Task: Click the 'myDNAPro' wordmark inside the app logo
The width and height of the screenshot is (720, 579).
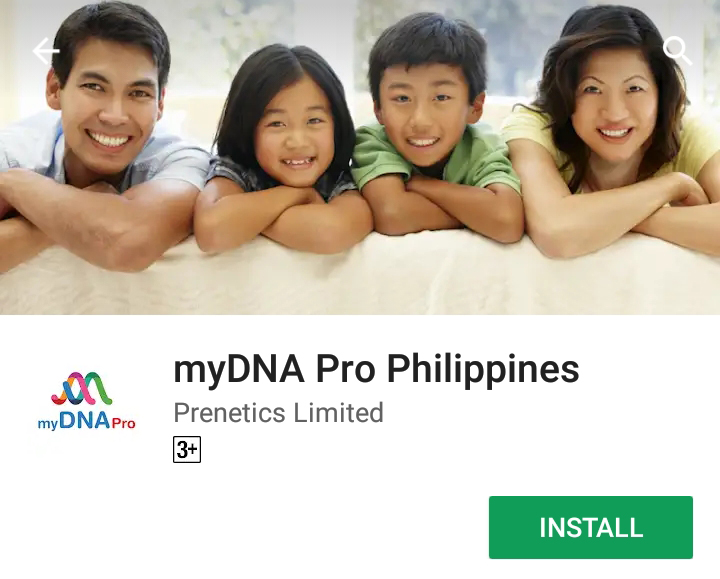Action: click(86, 421)
